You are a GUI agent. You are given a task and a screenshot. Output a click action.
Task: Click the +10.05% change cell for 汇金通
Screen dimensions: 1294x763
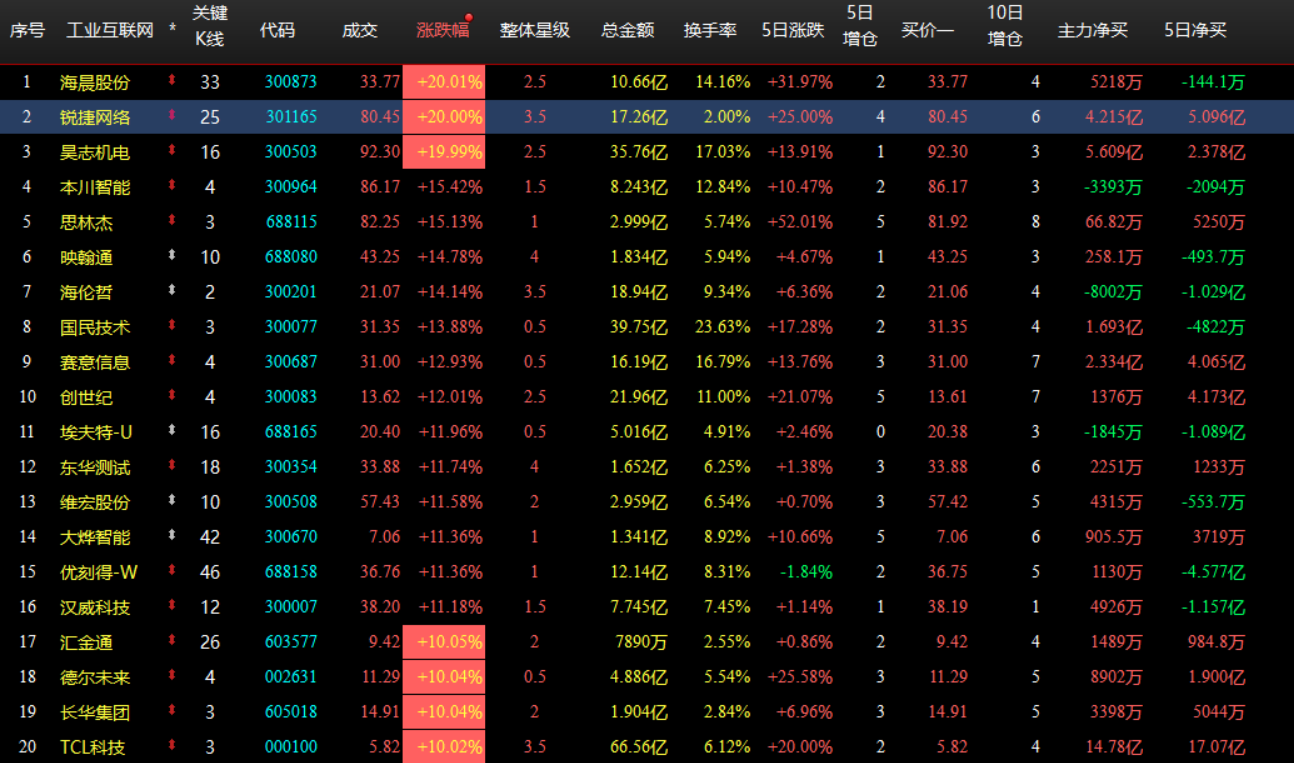[444, 642]
